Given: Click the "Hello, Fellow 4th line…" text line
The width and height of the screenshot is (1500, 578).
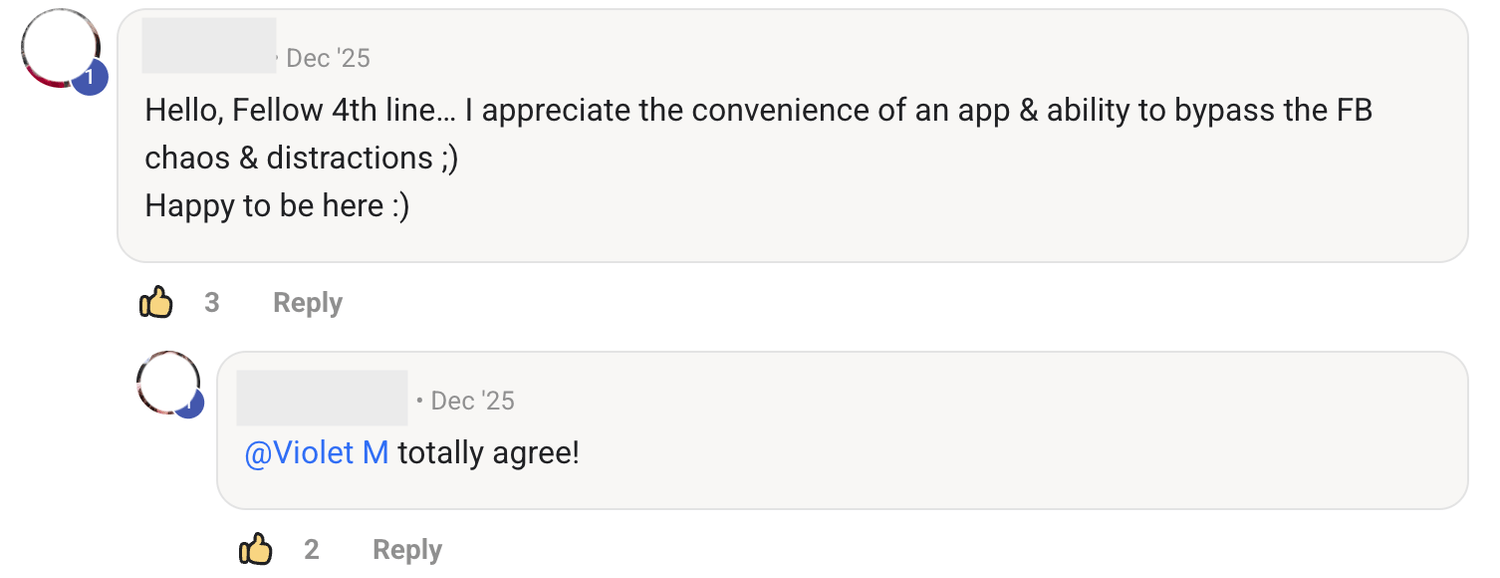Looking at the screenshot, I should tap(757, 109).
